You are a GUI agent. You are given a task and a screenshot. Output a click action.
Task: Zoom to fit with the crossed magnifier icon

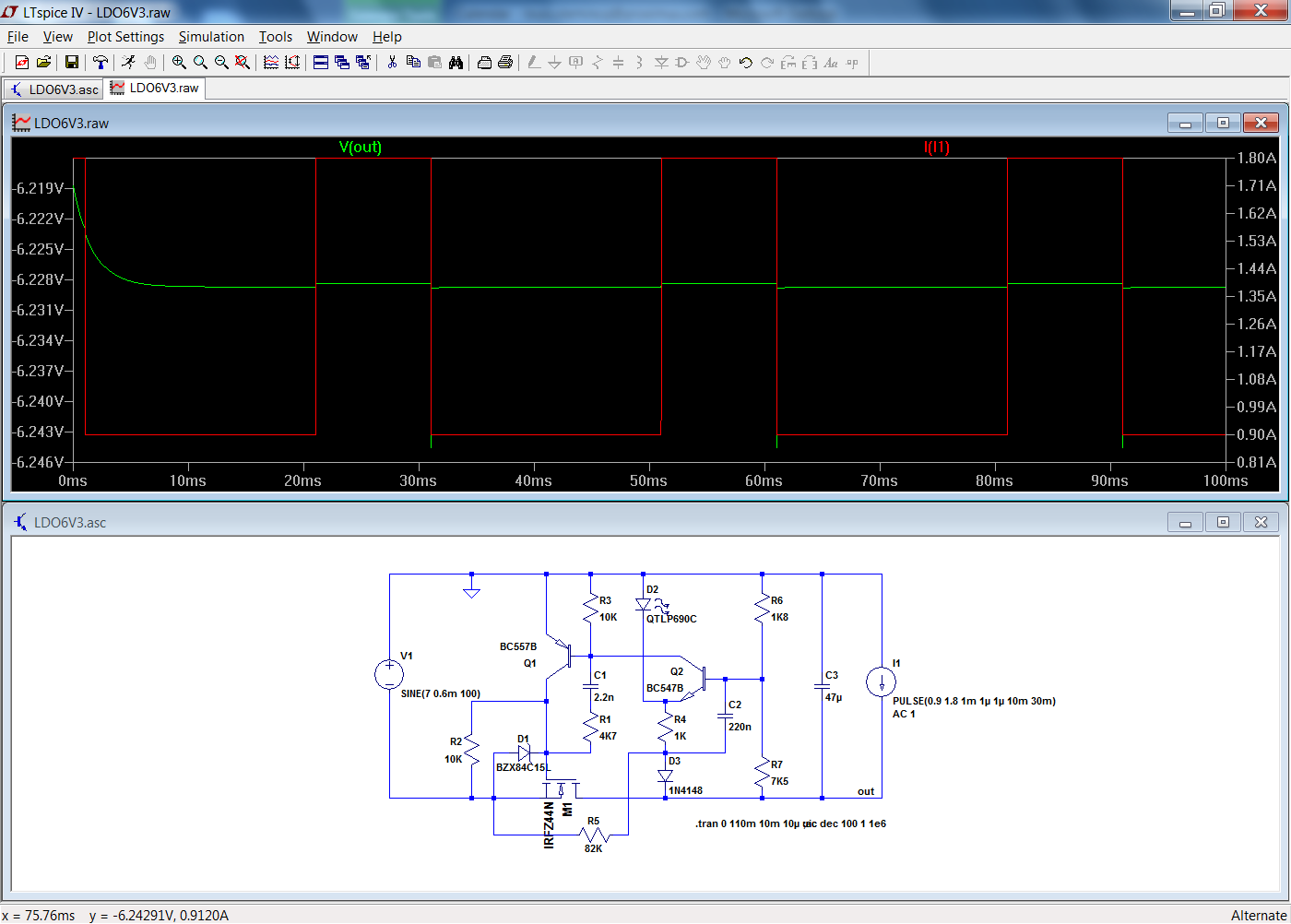243,63
